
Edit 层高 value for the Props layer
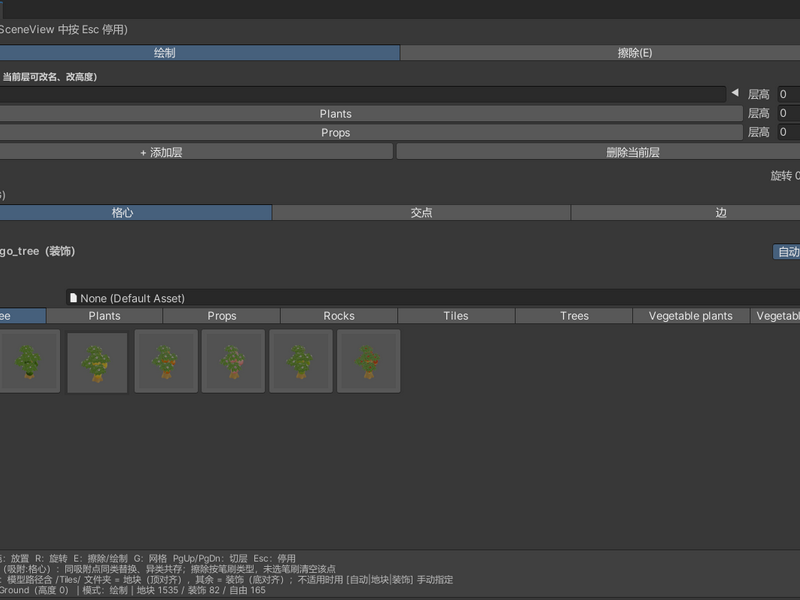click(789, 132)
